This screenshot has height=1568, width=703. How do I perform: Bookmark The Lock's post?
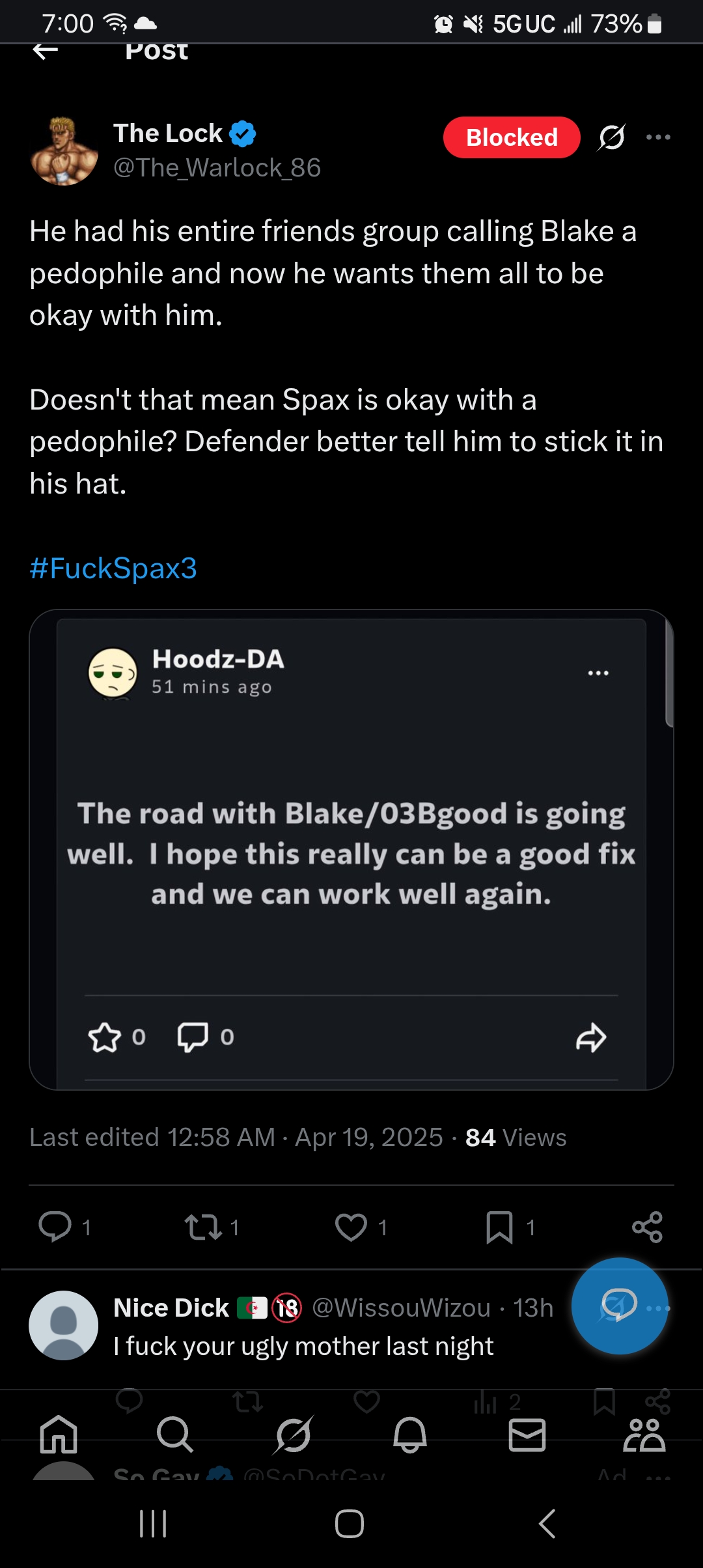499,1227
